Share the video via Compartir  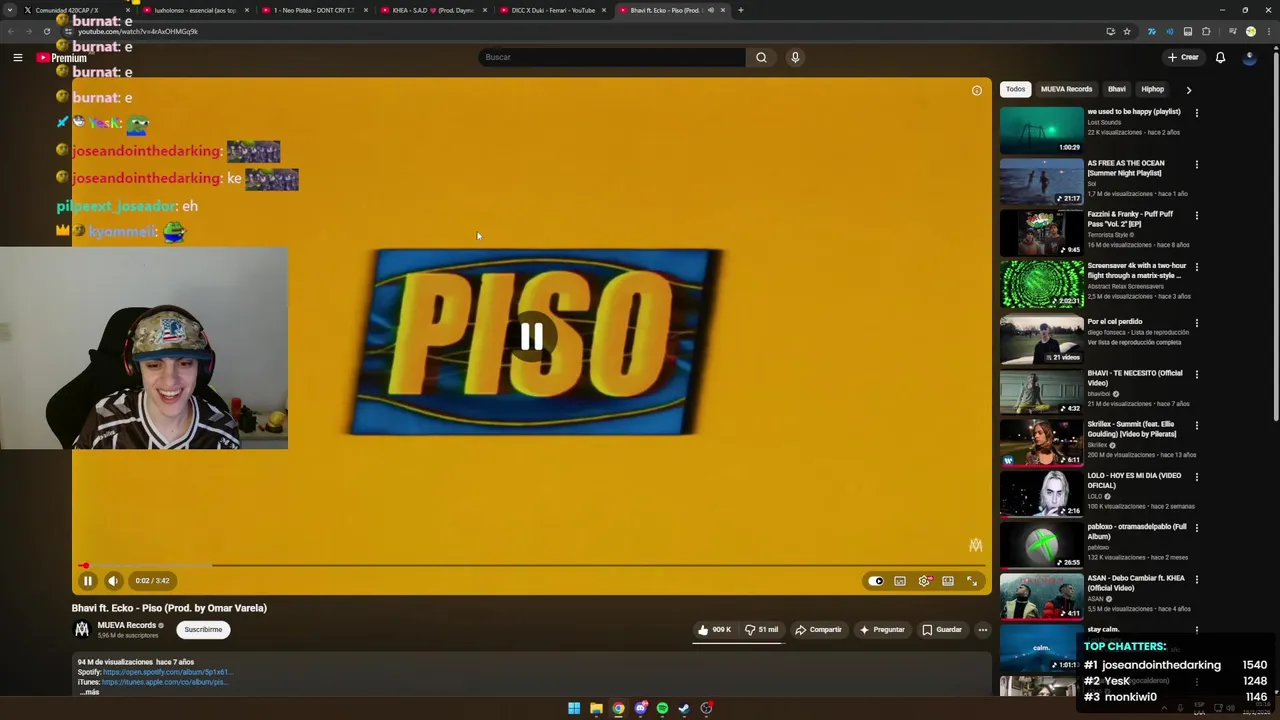pos(818,630)
